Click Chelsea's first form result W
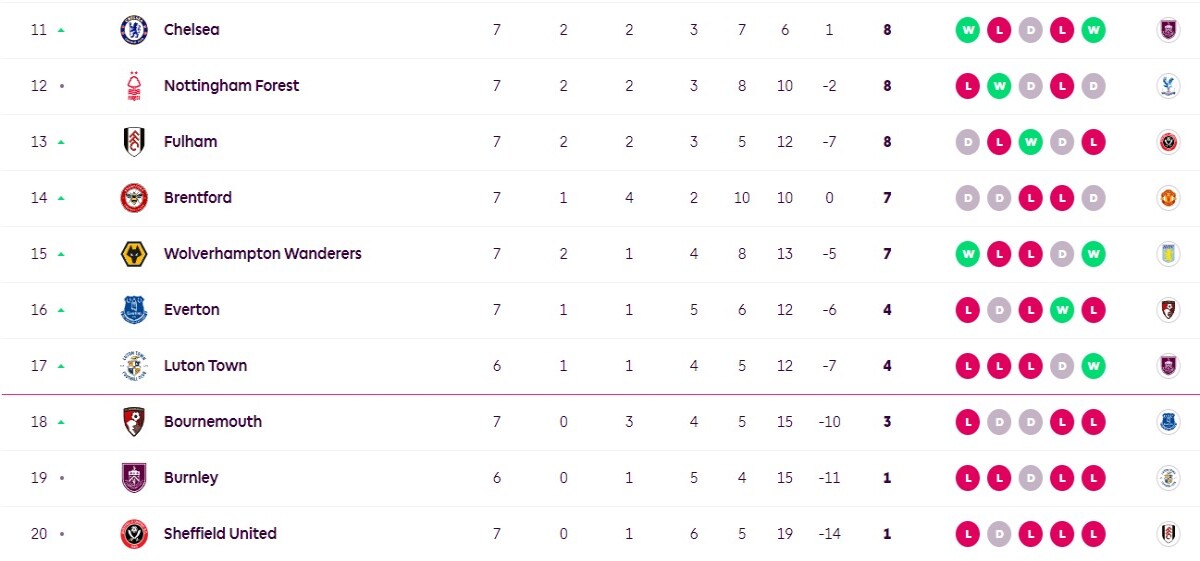This screenshot has height=561, width=1200. pos(967,30)
